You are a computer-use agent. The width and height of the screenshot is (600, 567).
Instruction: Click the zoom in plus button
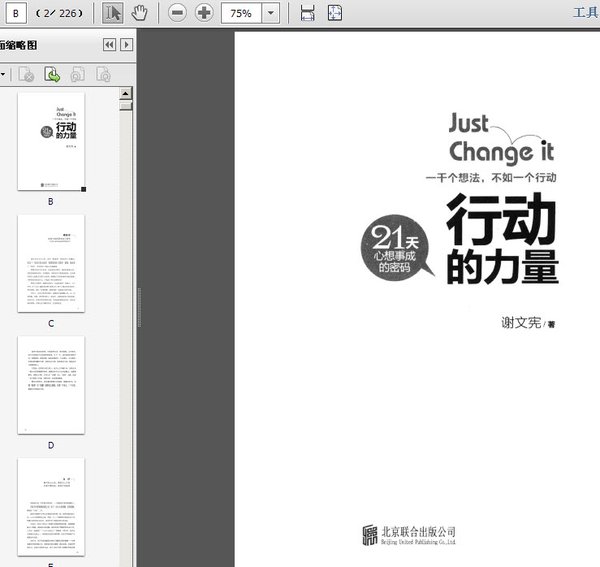pos(204,13)
